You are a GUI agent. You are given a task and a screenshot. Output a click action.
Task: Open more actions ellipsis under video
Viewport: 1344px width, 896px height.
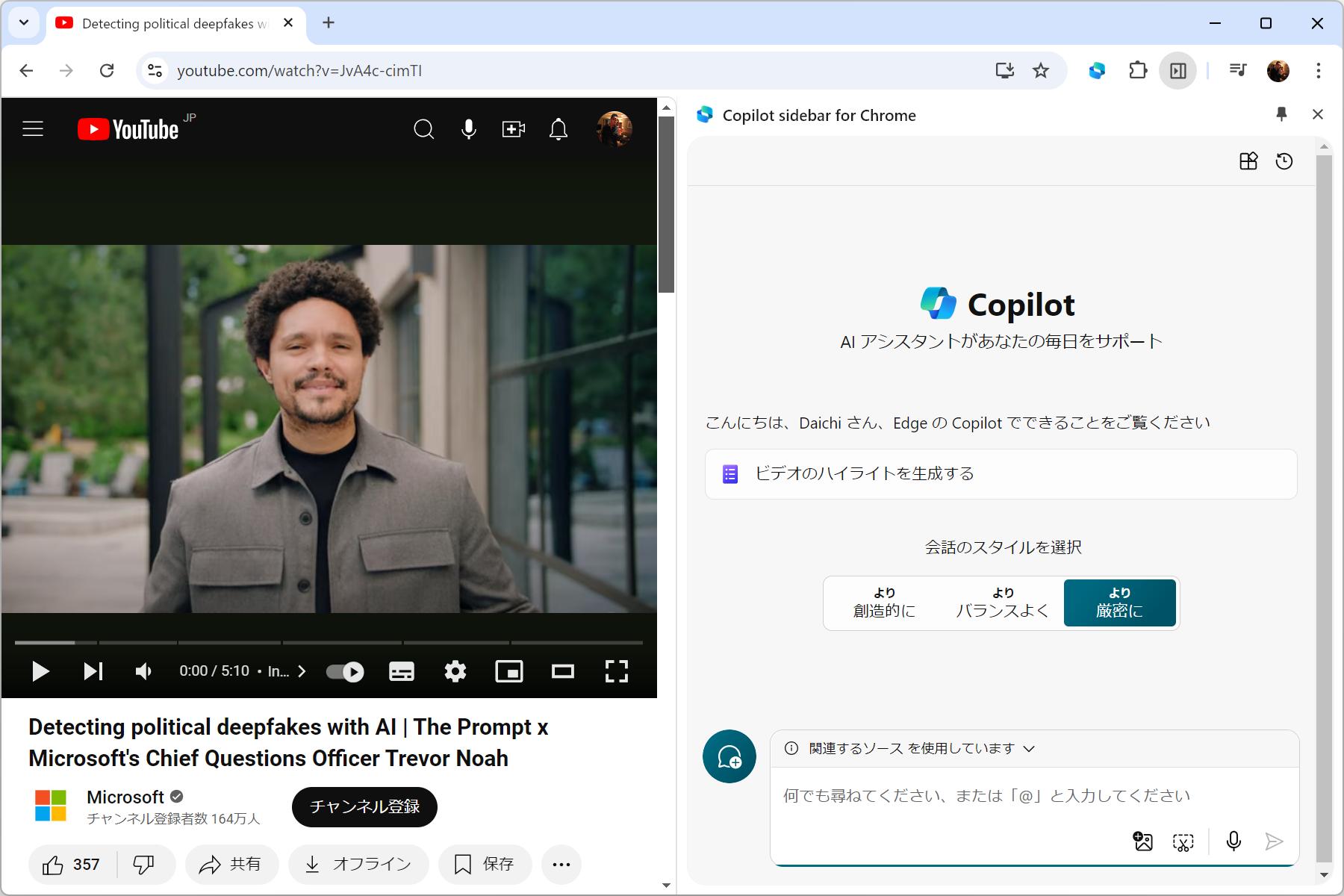coord(561,865)
